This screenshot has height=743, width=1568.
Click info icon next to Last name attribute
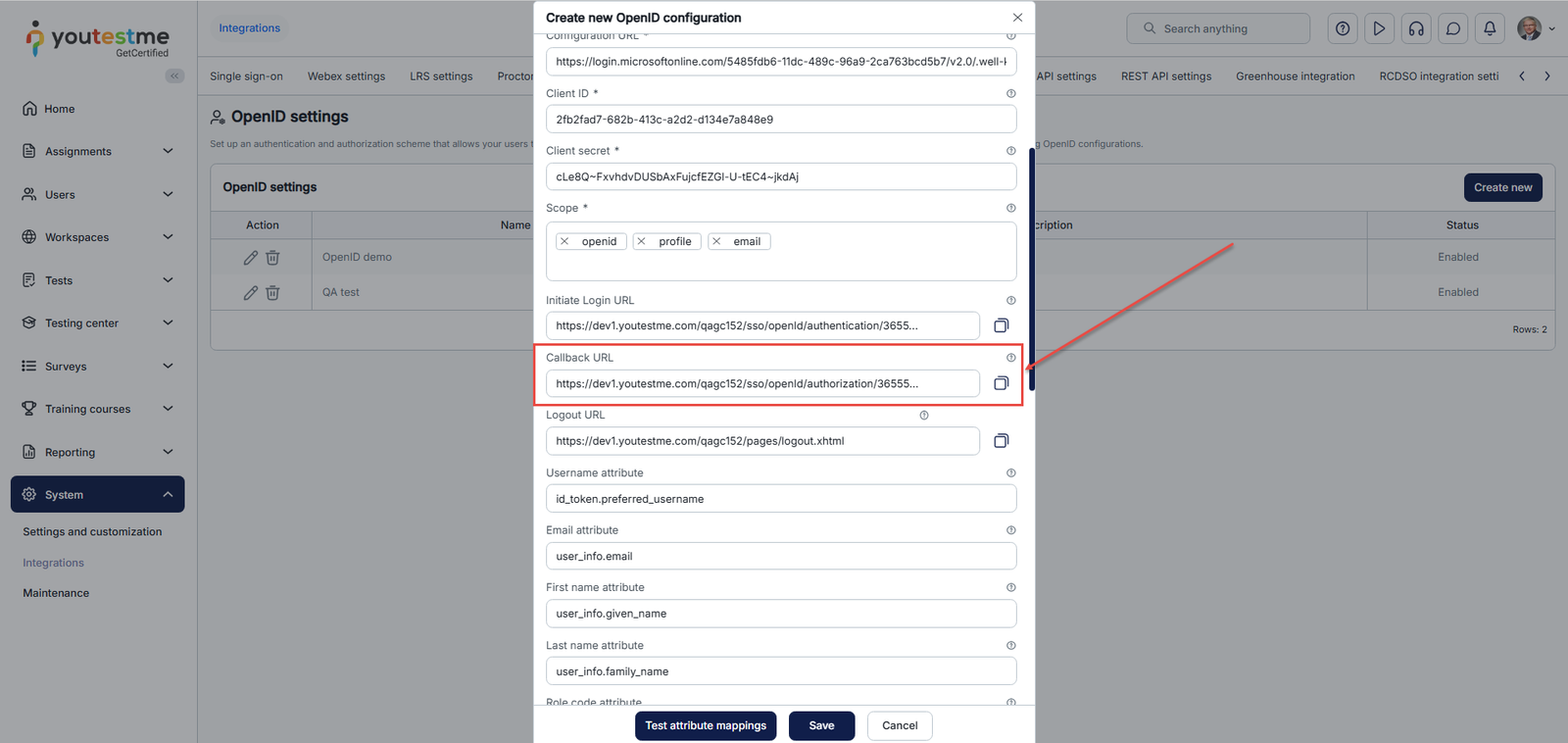1011,645
